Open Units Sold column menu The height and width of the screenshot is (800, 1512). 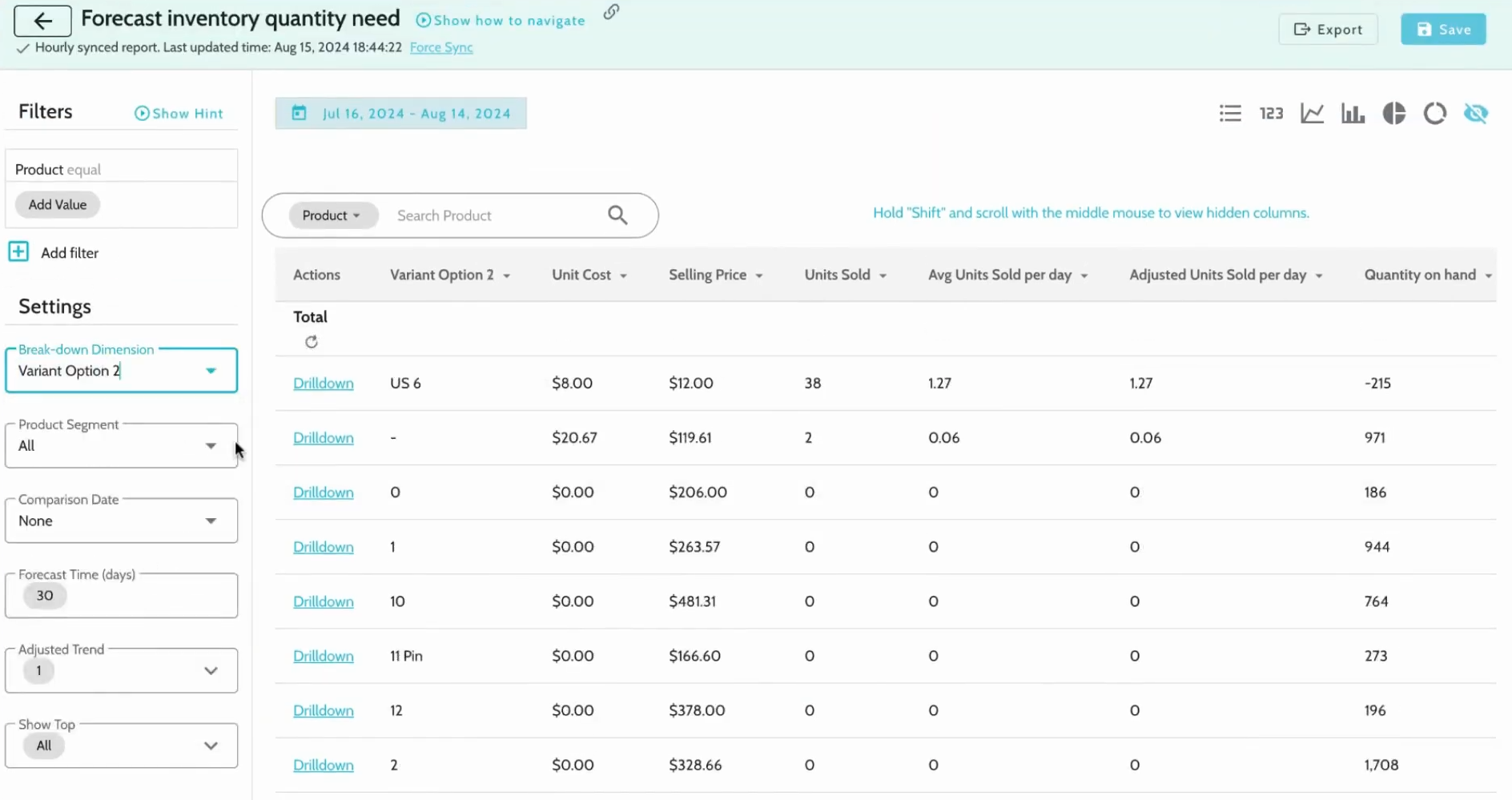tap(883, 275)
